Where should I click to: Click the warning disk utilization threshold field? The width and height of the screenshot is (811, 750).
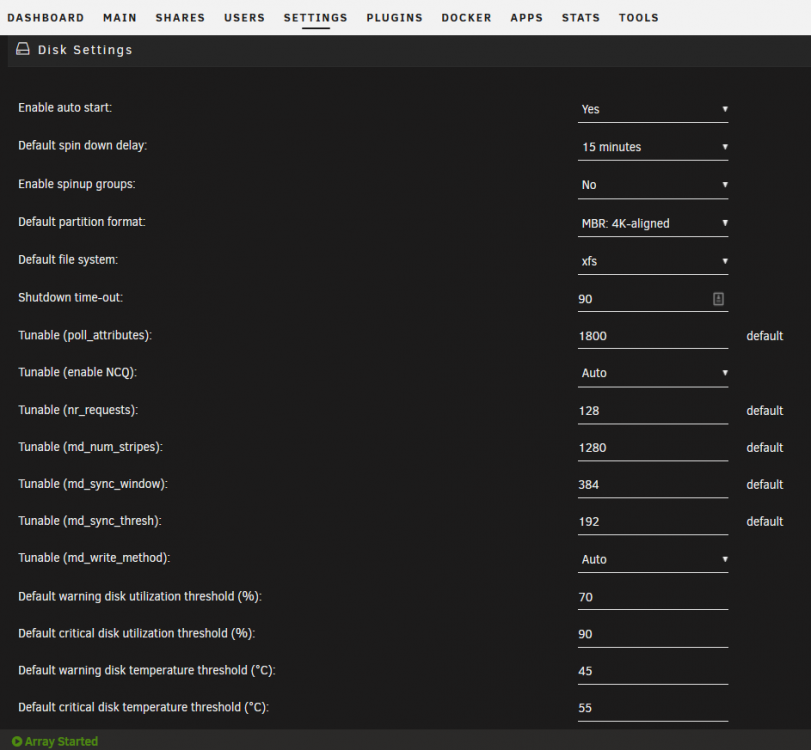click(653, 597)
